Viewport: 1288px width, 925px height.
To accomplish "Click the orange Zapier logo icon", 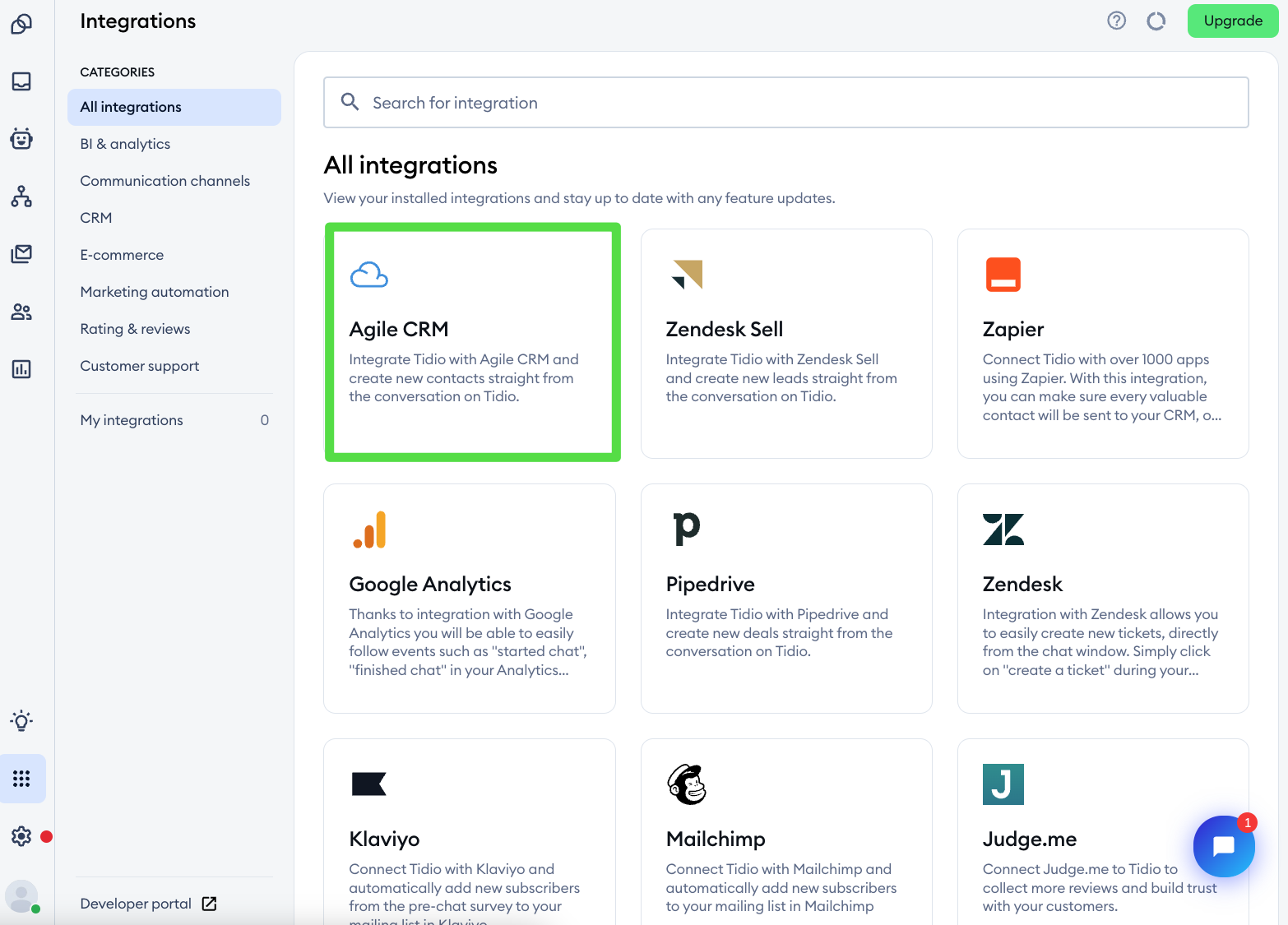I will click(x=1003, y=275).
